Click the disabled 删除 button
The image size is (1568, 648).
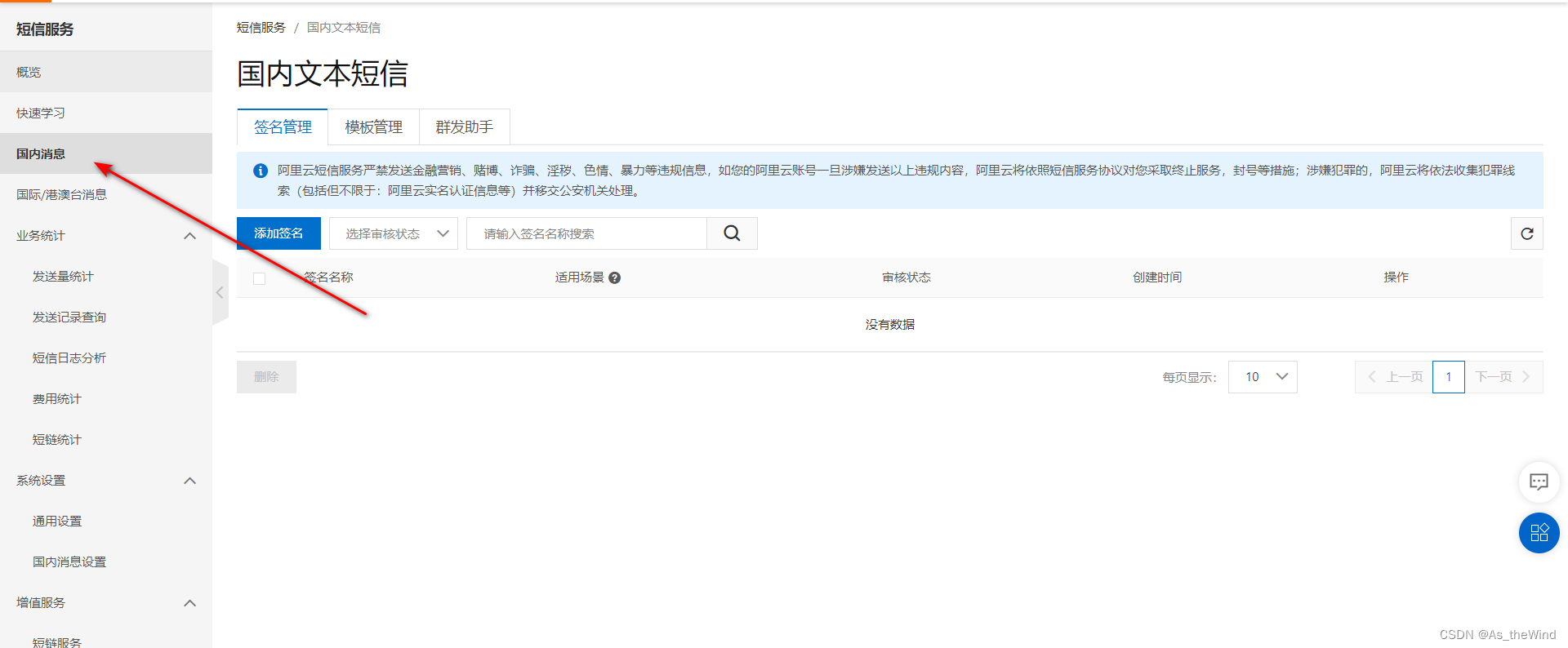coord(266,377)
